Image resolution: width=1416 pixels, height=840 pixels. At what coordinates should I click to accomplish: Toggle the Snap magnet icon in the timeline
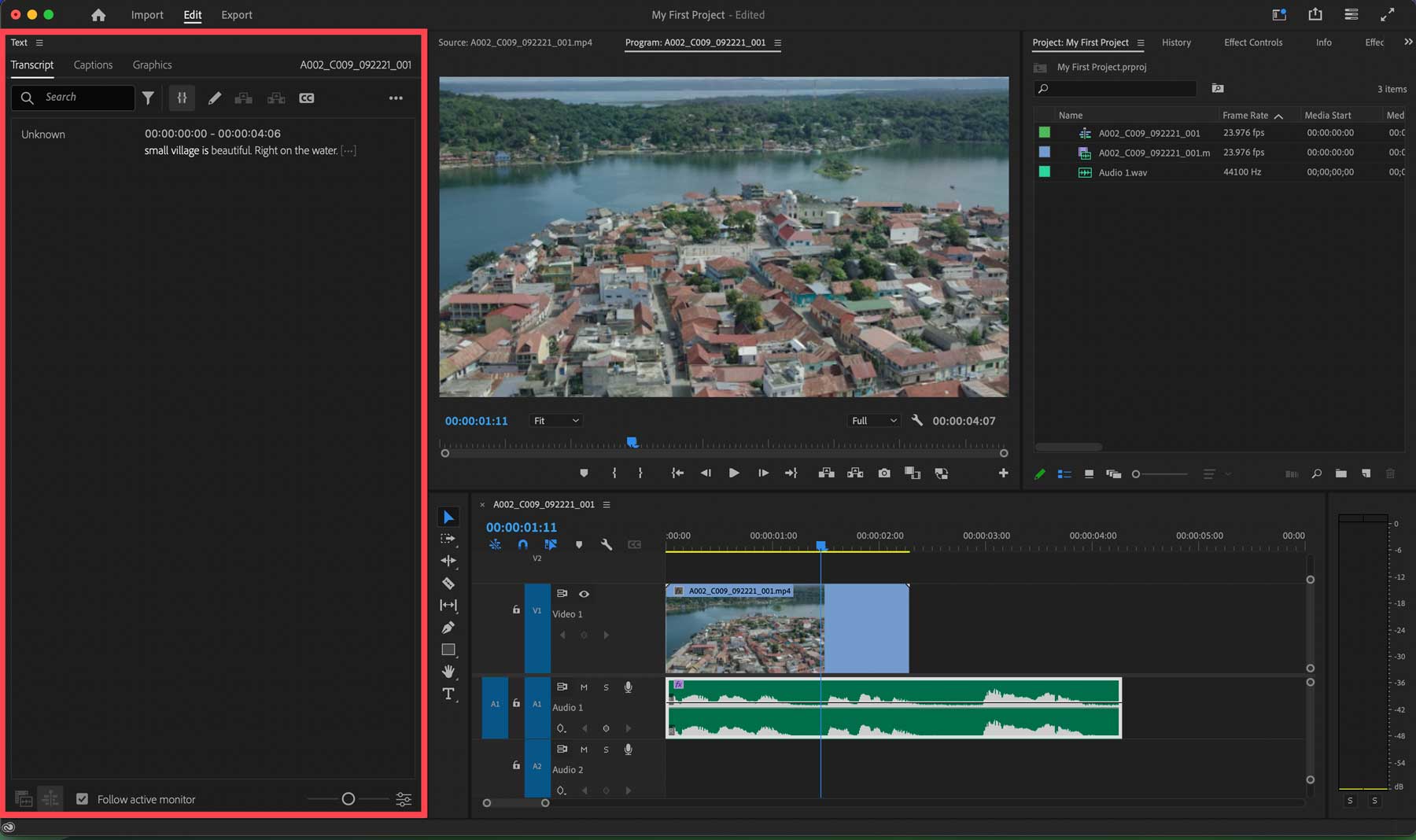(x=522, y=543)
